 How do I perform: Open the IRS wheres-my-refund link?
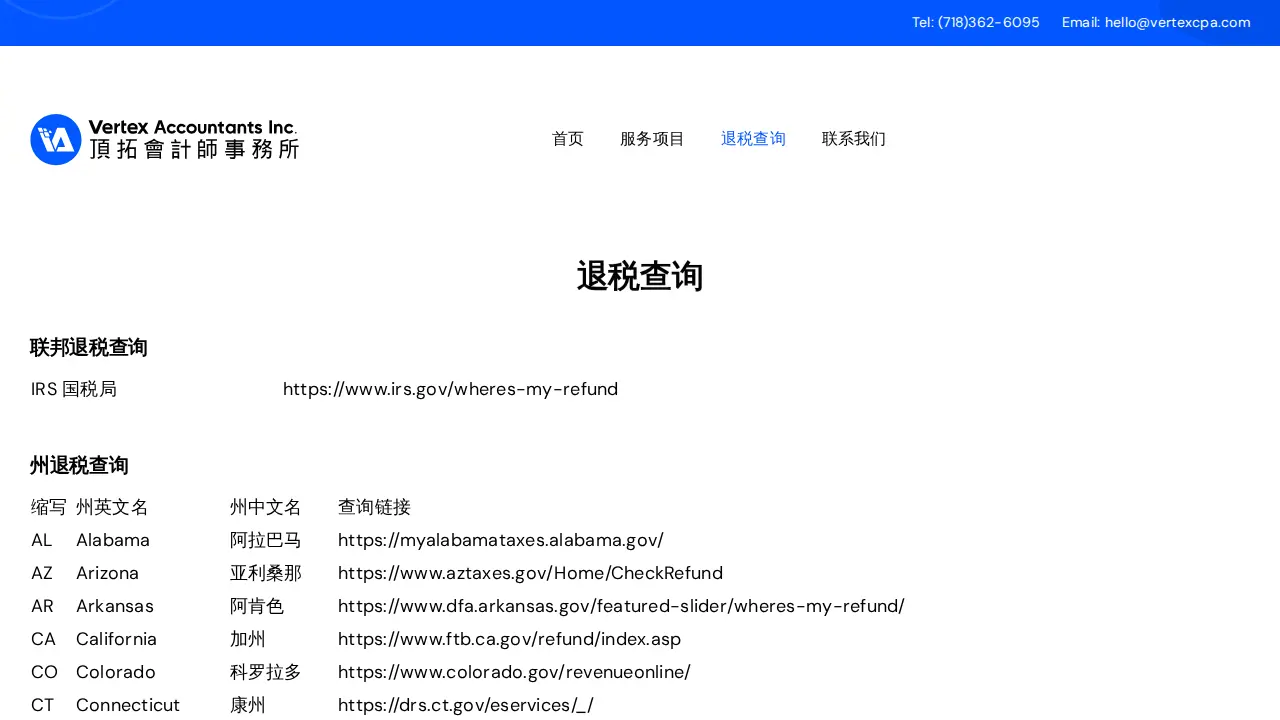tap(450, 389)
